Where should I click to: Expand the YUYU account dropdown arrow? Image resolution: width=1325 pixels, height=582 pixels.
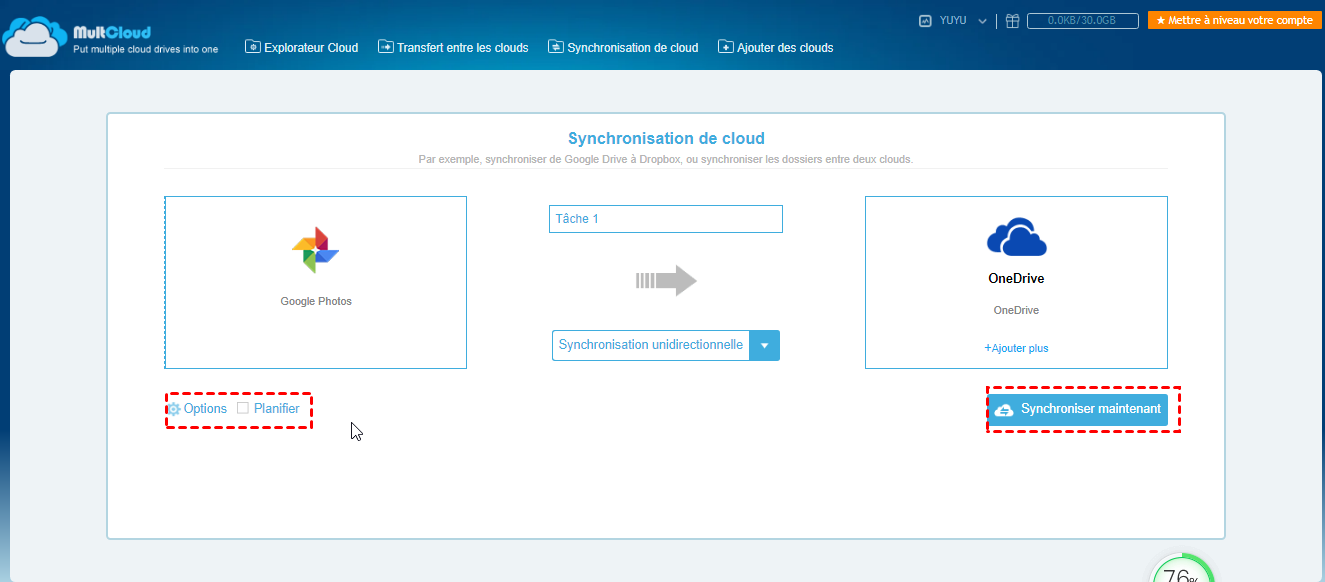coord(982,21)
